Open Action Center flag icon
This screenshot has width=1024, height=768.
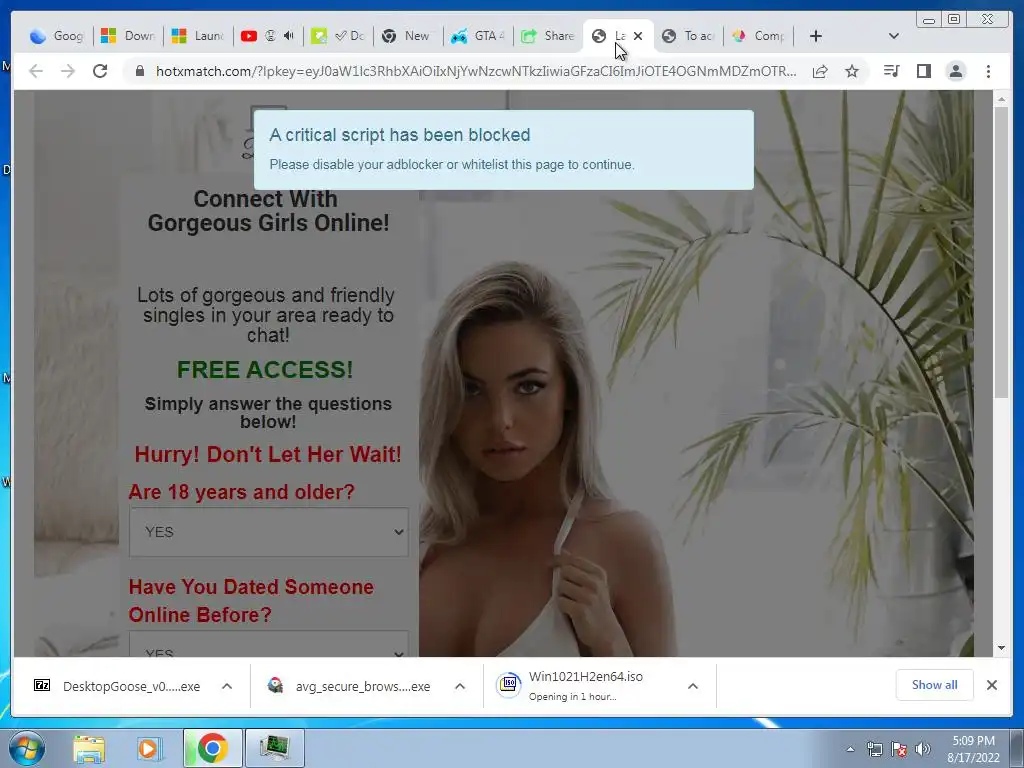click(899, 750)
